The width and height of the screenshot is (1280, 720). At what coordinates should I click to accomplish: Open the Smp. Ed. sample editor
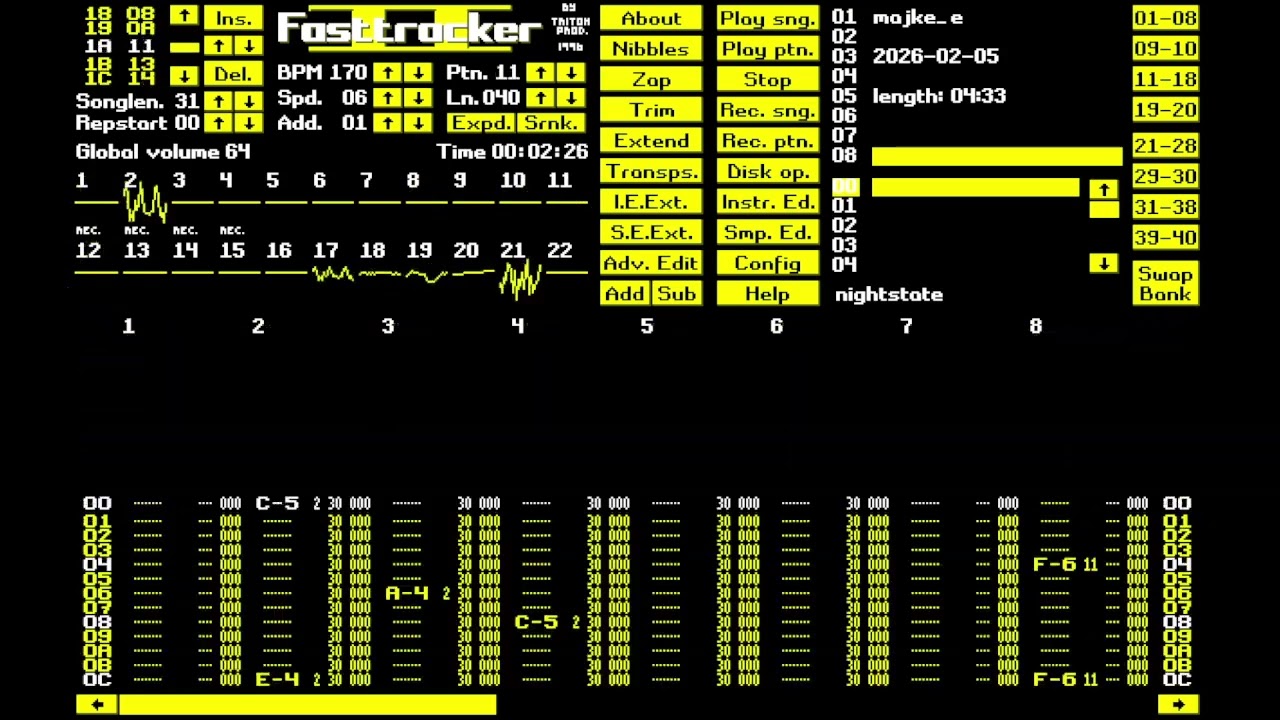(x=768, y=232)
